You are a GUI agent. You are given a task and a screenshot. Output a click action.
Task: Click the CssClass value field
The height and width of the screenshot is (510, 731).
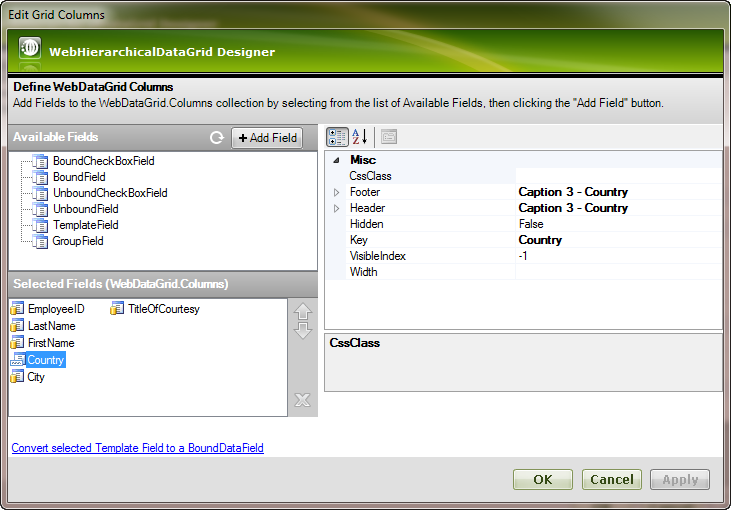pyautogui.click(x=617, y=176)
